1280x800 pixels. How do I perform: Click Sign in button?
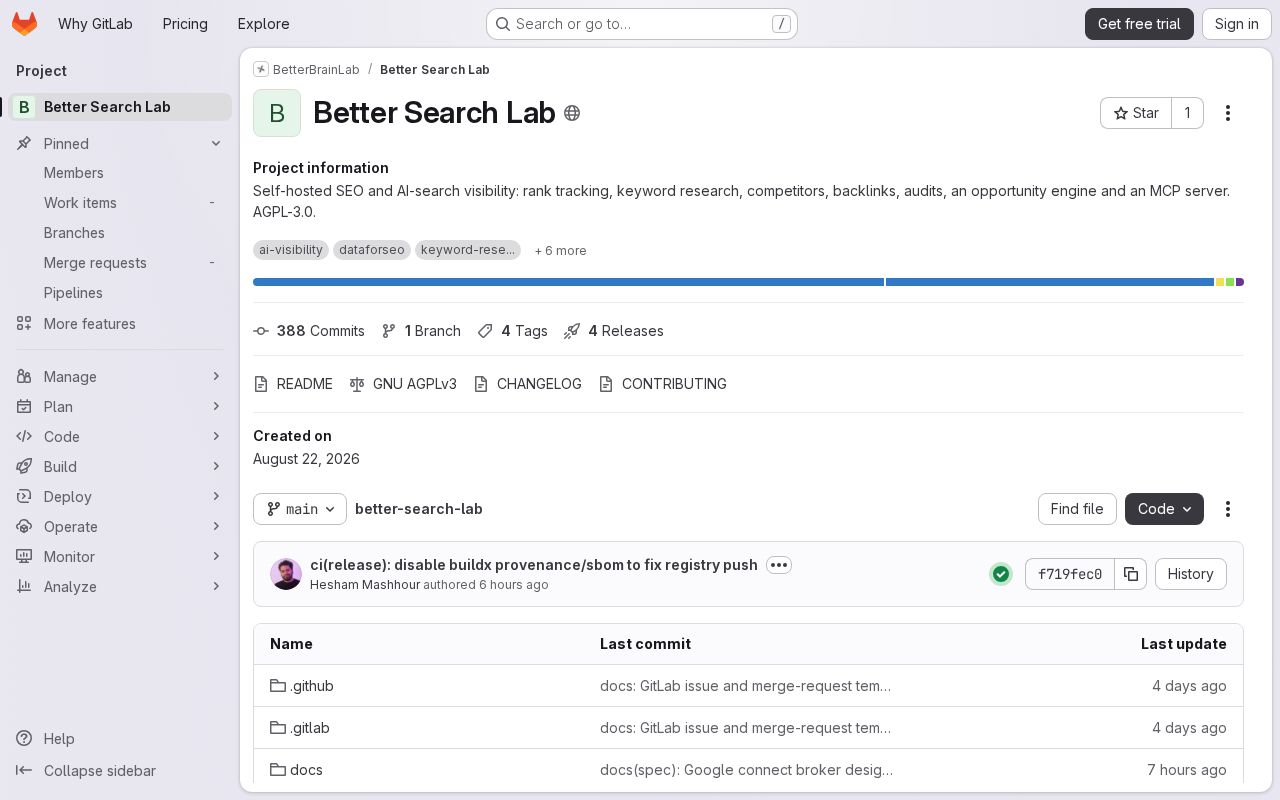1236,24
